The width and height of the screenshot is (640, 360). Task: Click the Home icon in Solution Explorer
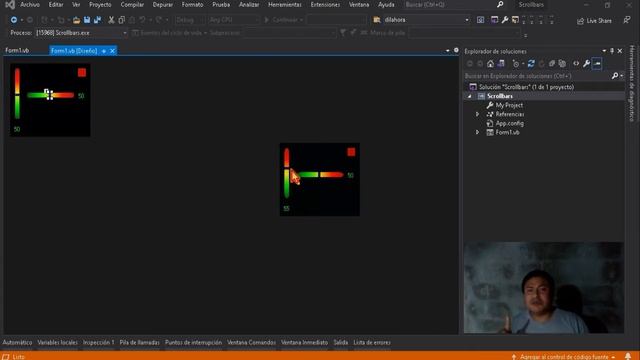(491, 64)
